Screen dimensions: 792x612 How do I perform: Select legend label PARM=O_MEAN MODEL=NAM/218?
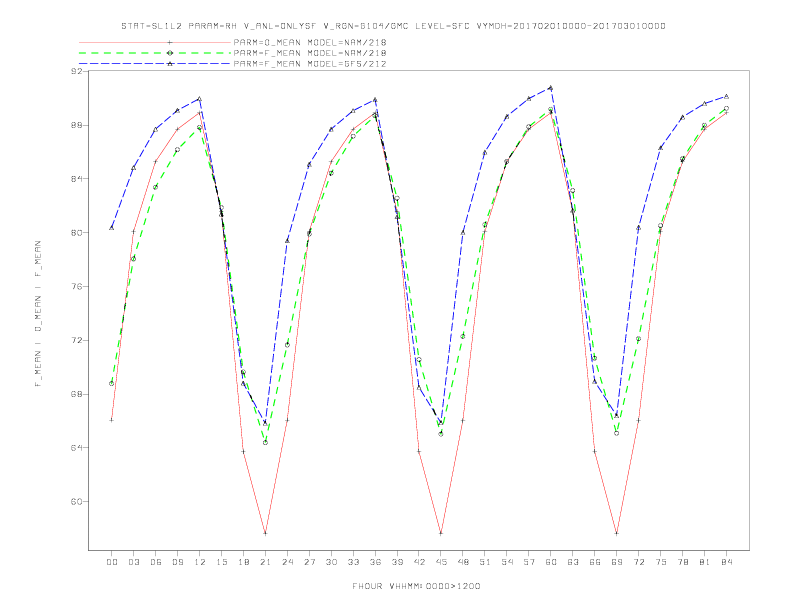(310, 42)
